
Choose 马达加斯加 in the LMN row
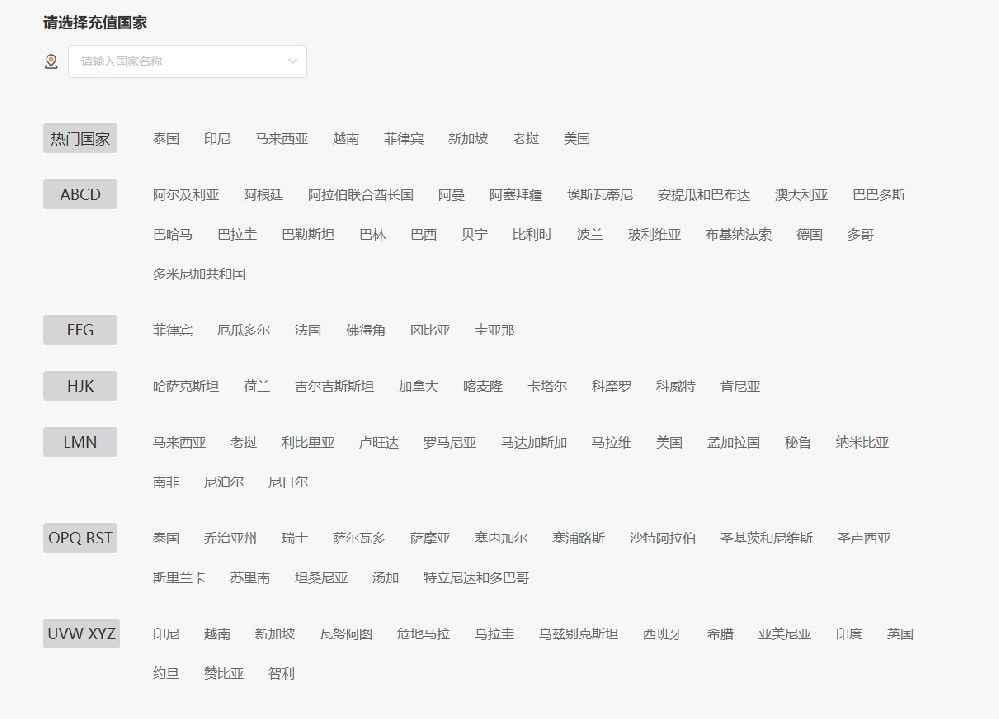click(534, 443)
